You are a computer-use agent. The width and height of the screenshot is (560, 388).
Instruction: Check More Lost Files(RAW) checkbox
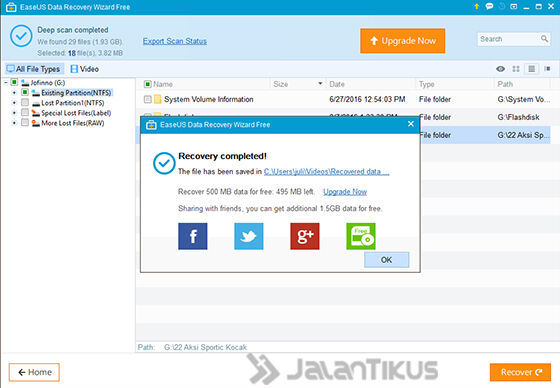(x=25, y=123)
